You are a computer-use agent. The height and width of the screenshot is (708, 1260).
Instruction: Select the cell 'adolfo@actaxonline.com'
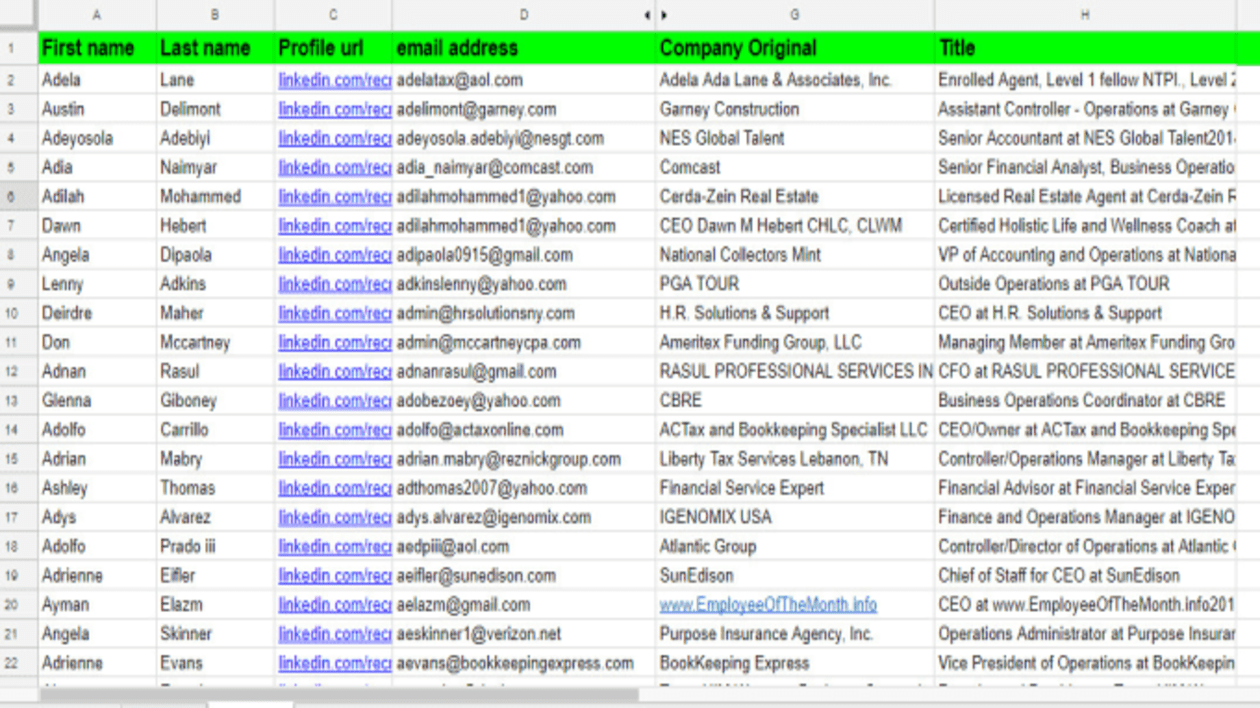tap(524, 430)
